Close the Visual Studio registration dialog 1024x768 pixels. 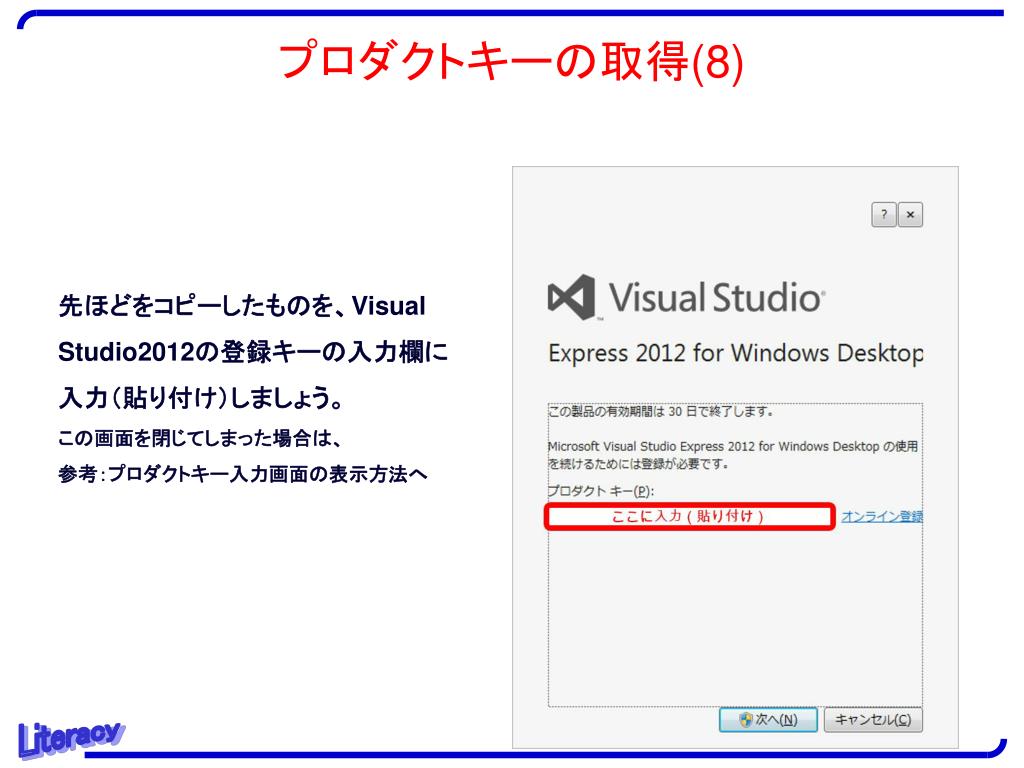[x=910, y=214]
